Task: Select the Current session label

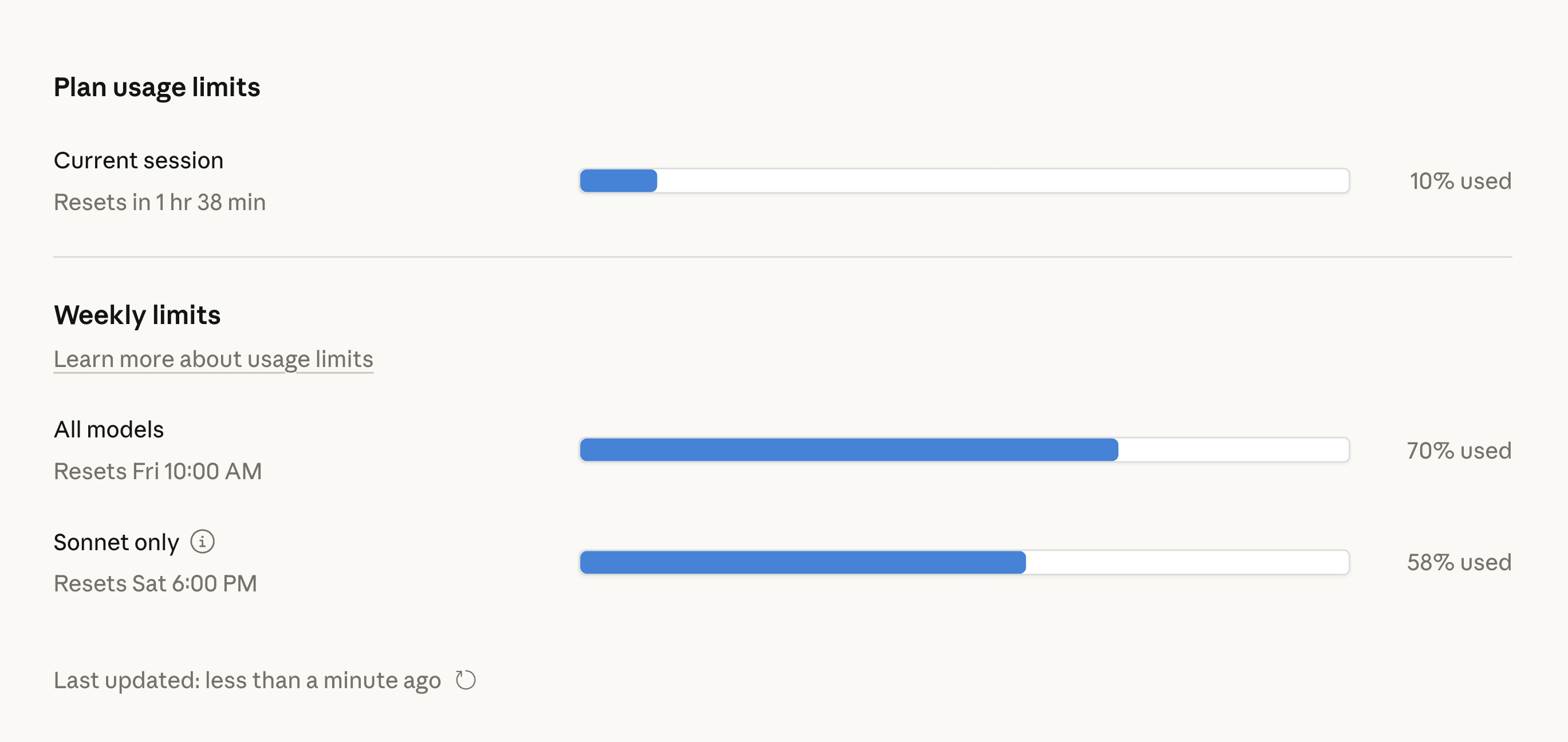Action: [138, 161]
